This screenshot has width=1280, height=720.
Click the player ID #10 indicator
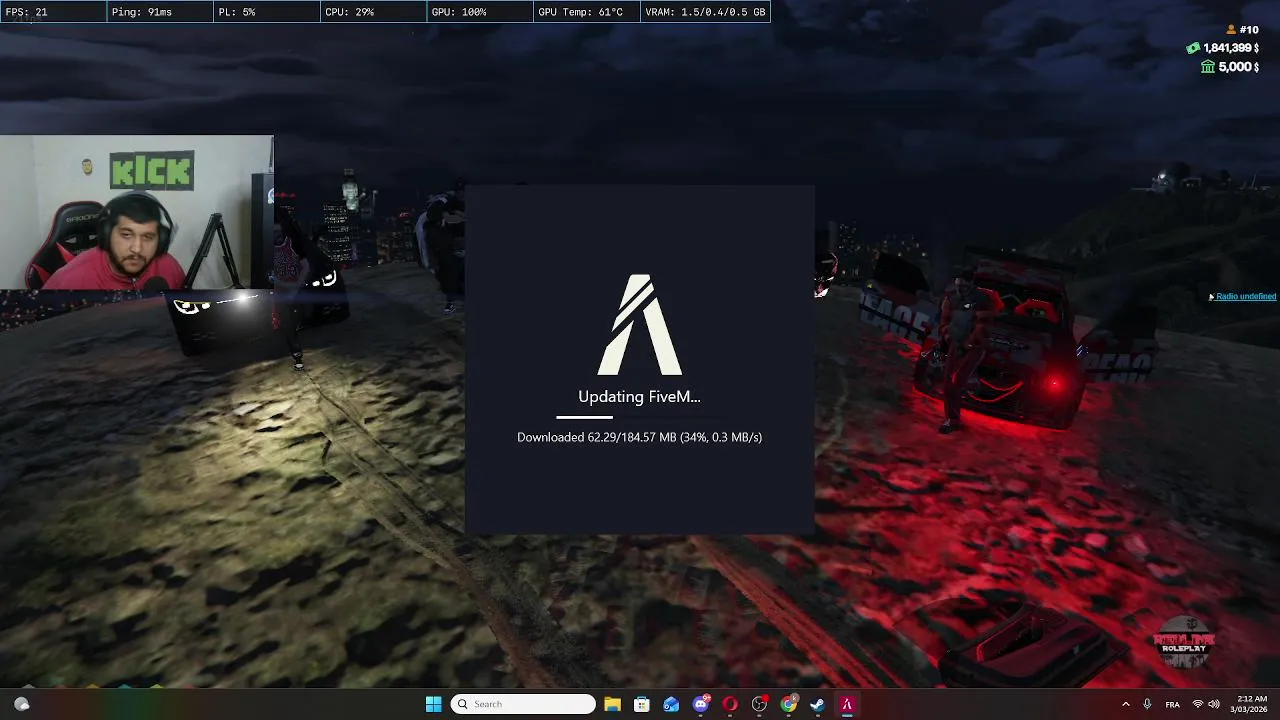coord(1249,30)
